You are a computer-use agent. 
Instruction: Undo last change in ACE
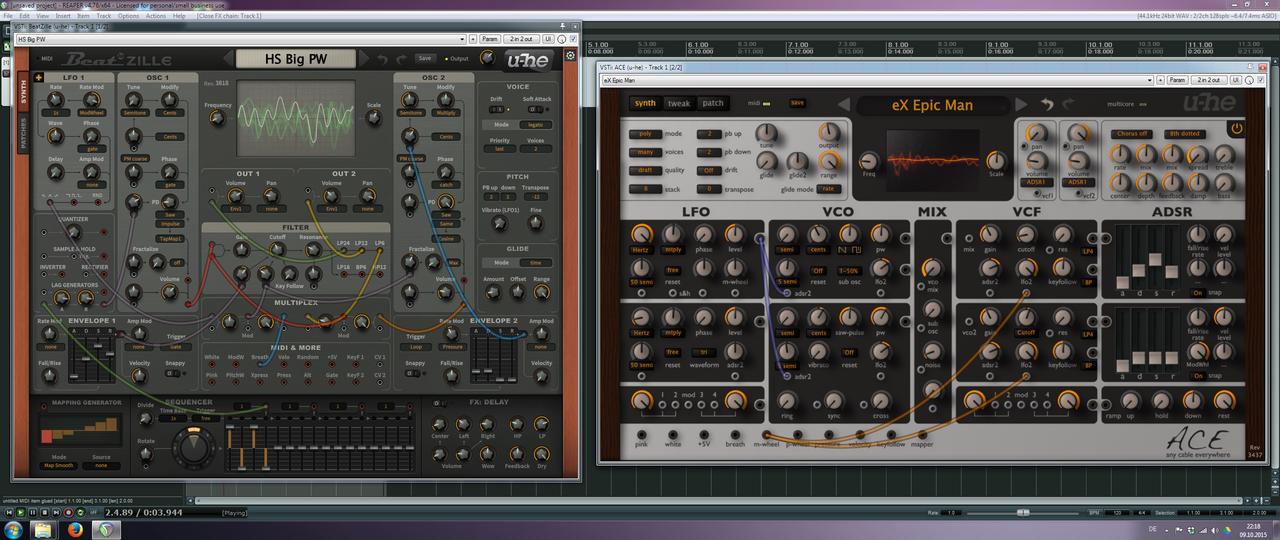tap(1047, 104)
